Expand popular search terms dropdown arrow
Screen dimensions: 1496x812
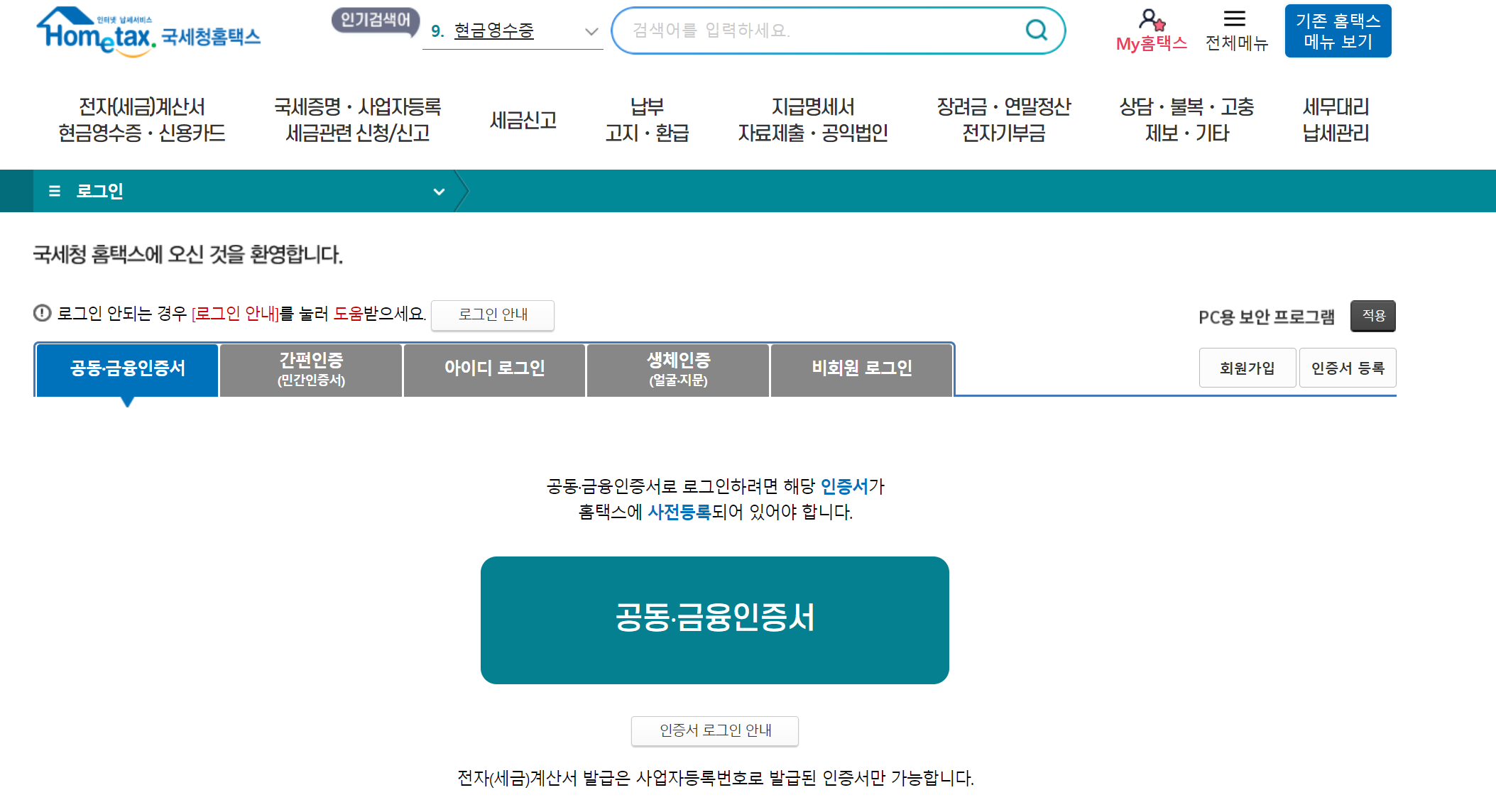(x=591, y=31)
